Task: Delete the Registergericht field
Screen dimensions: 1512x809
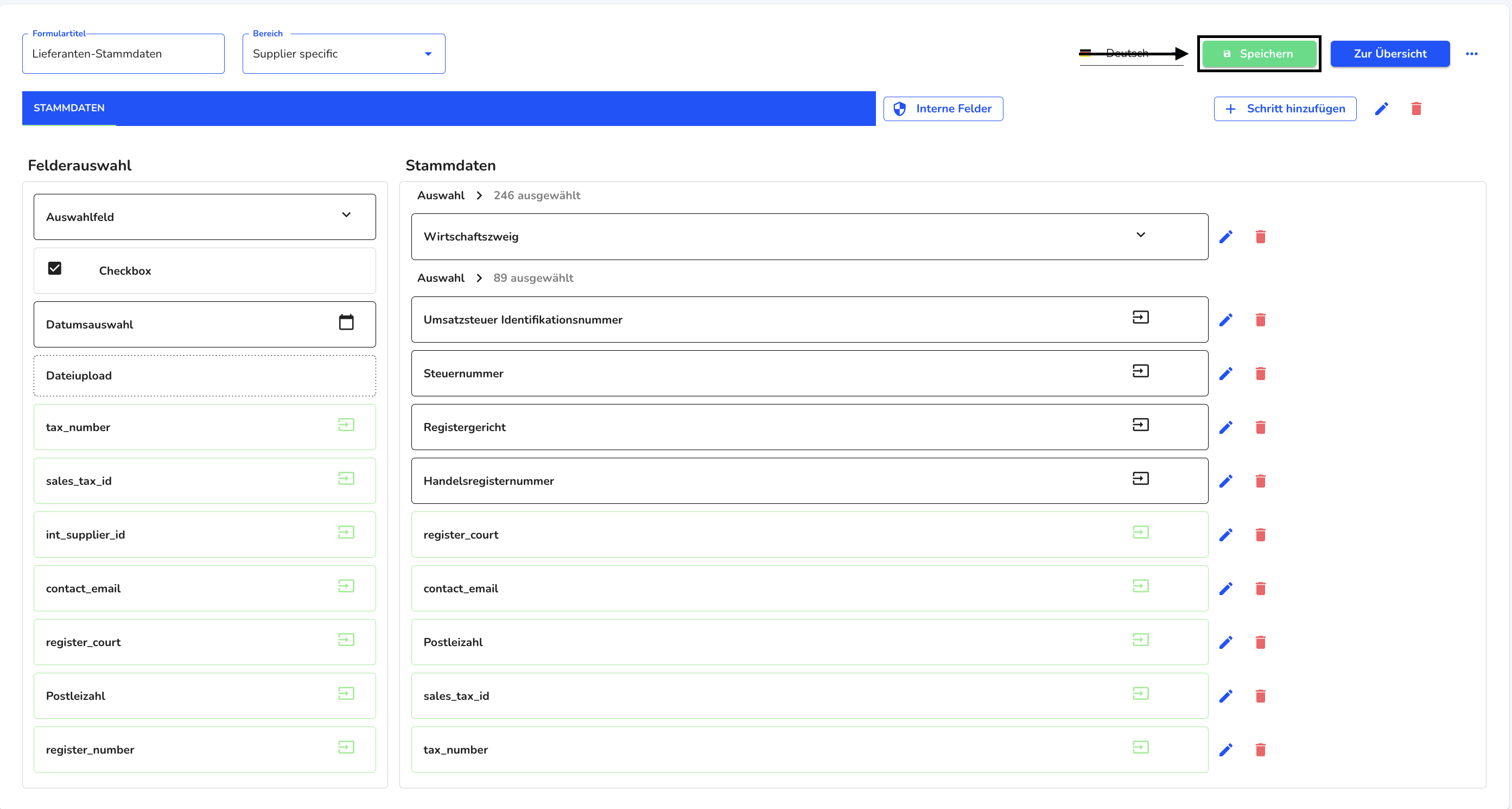Action: [1260, 427]
